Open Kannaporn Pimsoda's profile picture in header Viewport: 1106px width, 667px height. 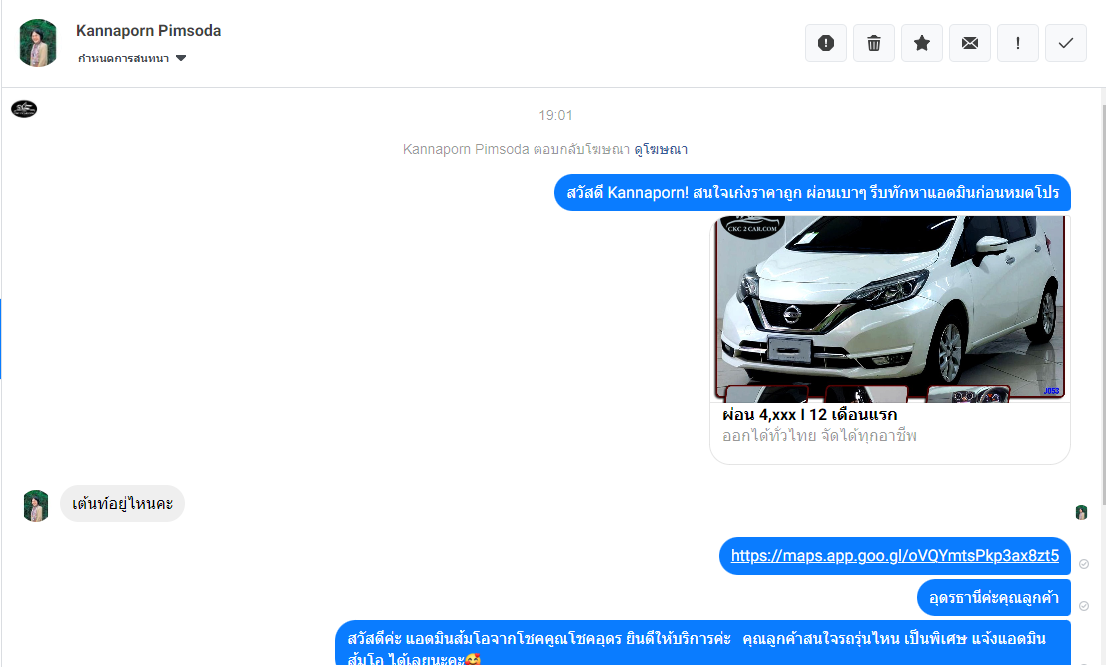point(38,43)
